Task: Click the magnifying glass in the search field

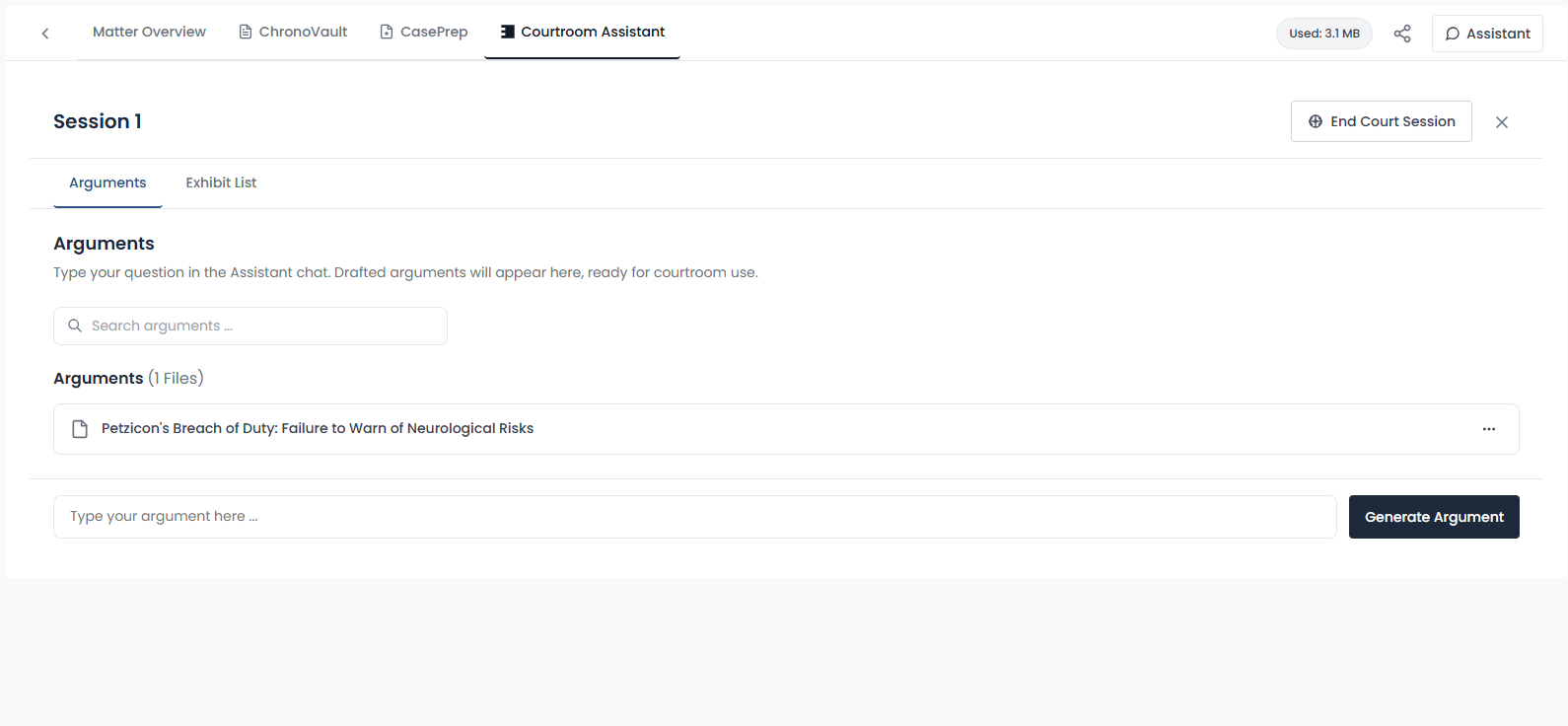Action: [75, 326]
